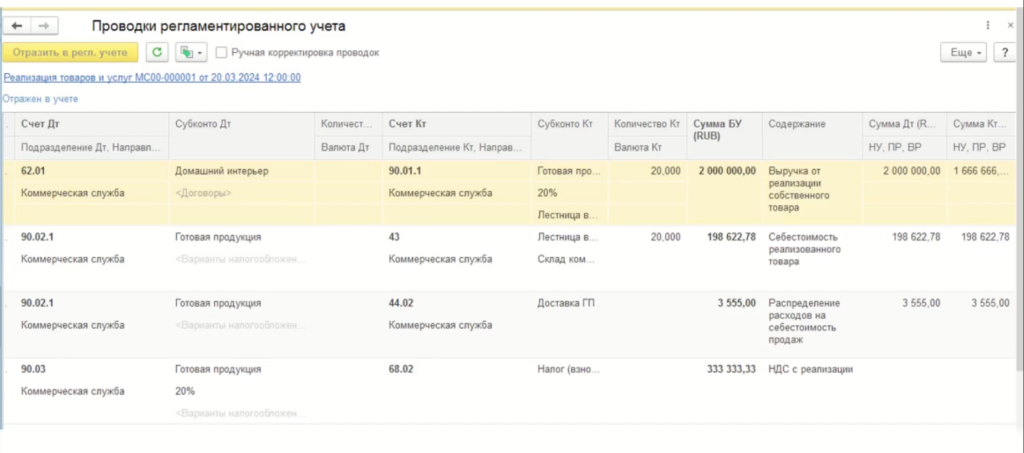Open the Еще dropdown menu
Image resolution: width=1024 pixels, height=453 pixels.
pos(965,52)
